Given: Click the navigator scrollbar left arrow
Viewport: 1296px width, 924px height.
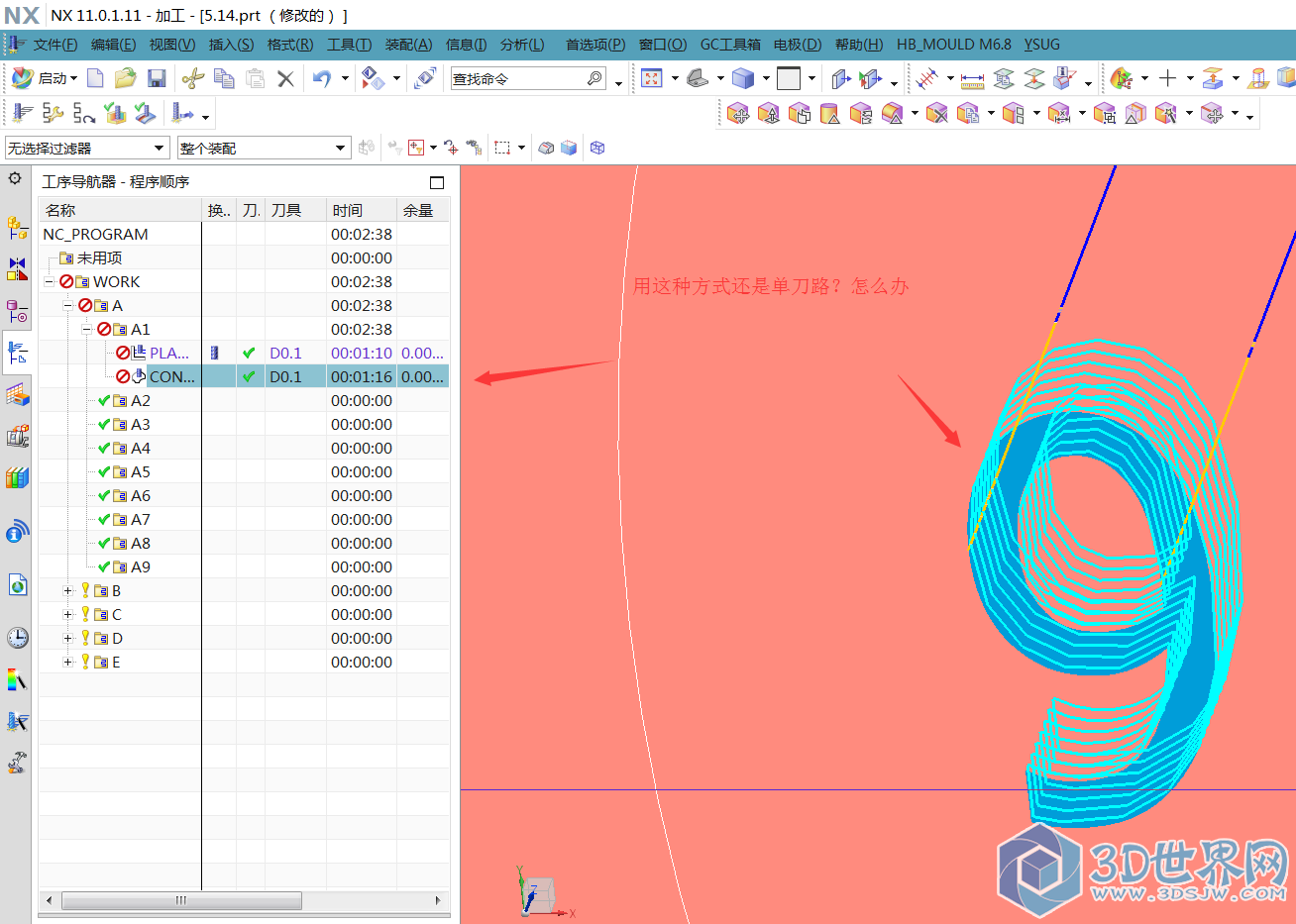Looking at the screenshot, I should (x=50, y=900).
